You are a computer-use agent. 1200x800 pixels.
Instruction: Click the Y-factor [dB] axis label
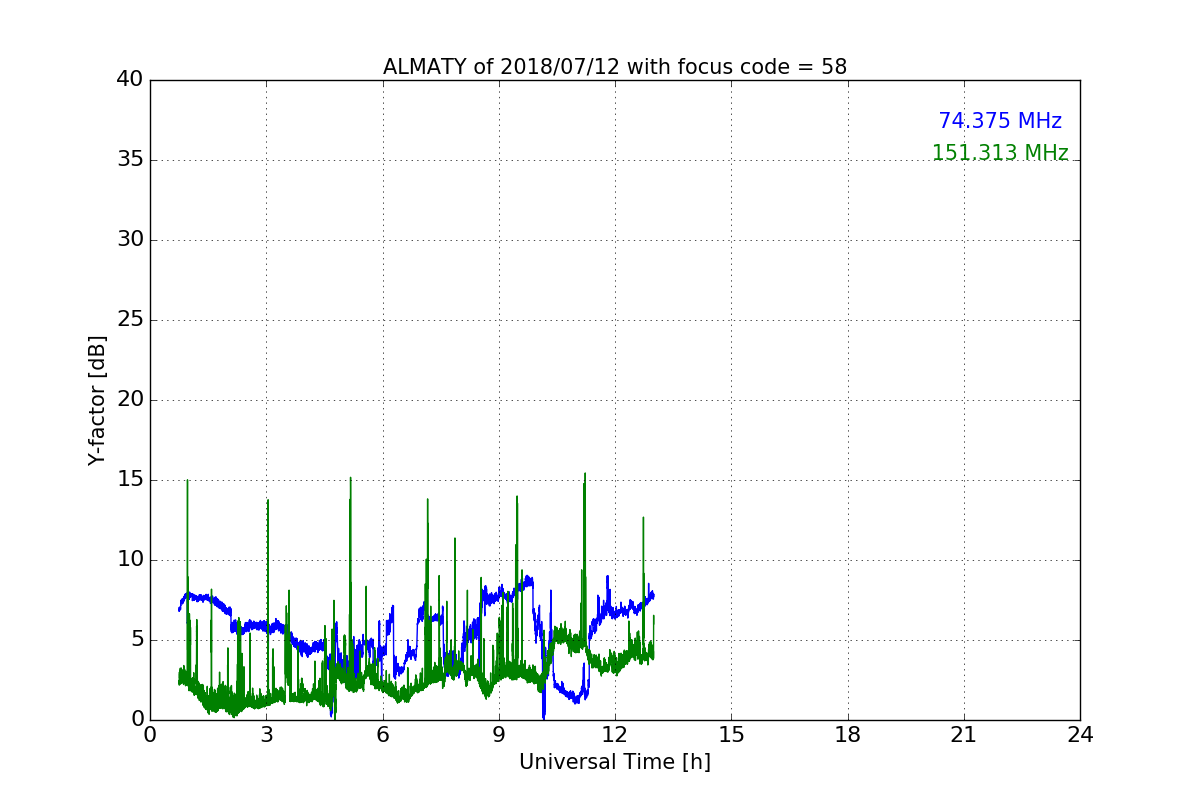click(97, 400)
